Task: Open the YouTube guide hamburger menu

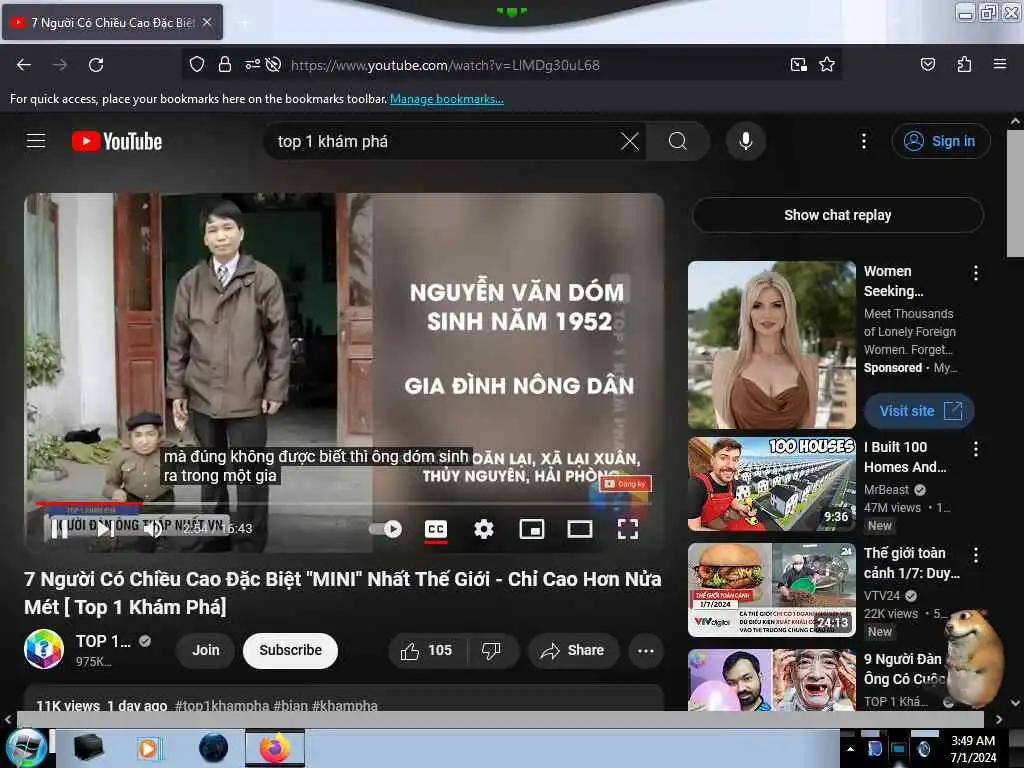Action: pyautogui.click(x=36, y=141)
